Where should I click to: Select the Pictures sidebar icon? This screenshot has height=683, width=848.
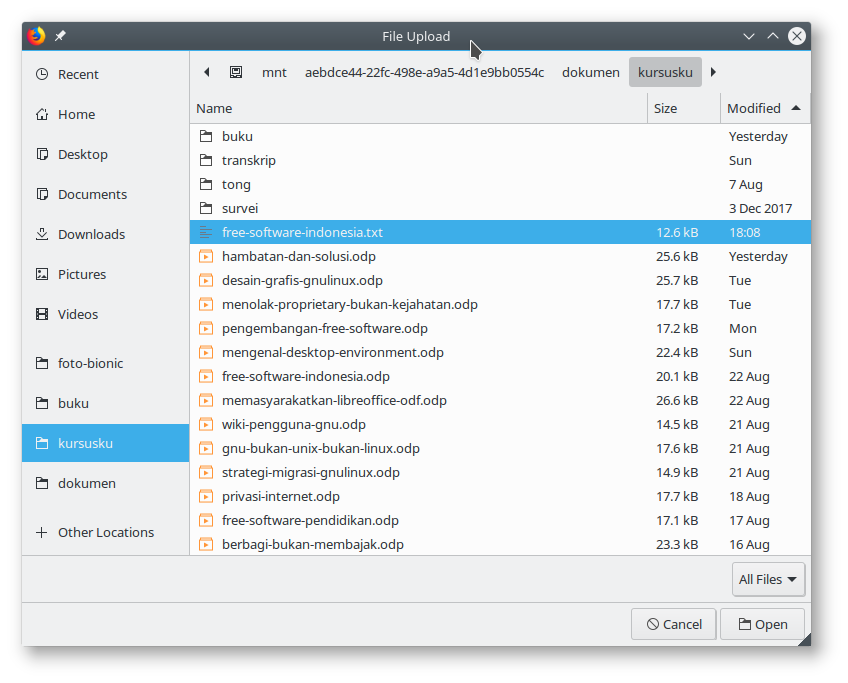click(42, 274)
